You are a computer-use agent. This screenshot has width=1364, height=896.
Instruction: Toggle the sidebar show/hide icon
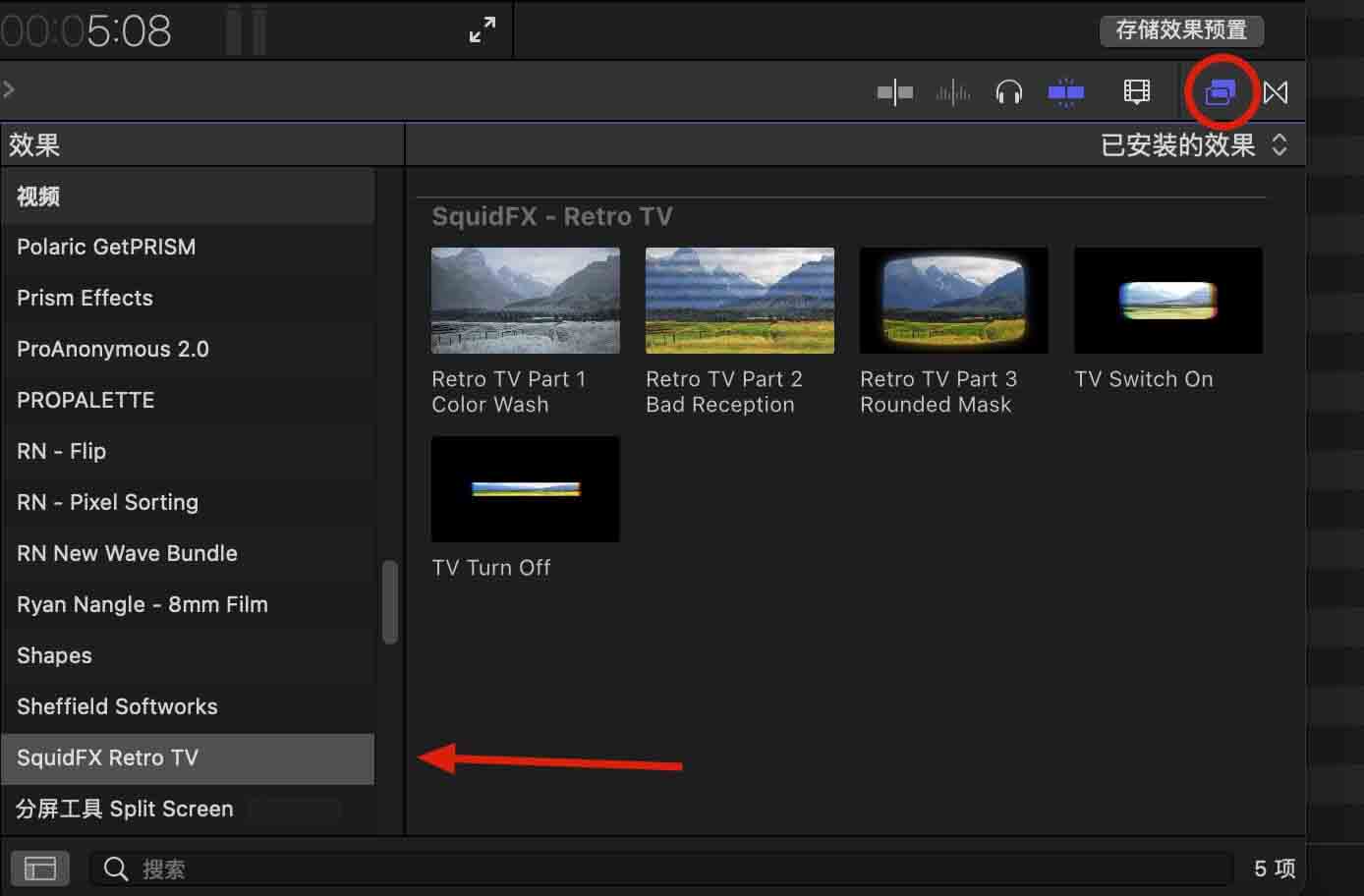click(39, 868)
